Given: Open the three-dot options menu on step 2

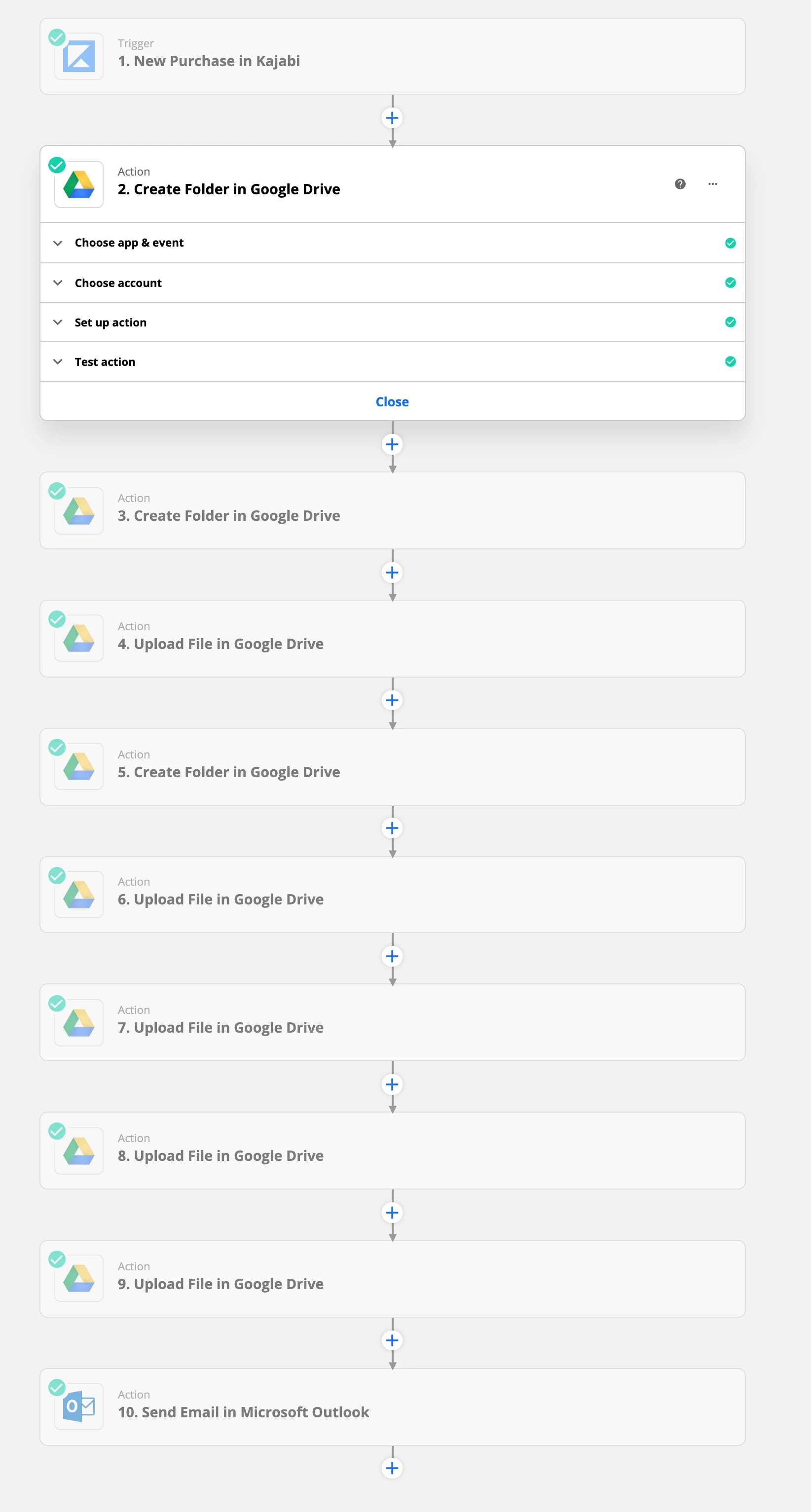Looking at the screenshot, I should pos(712,184).
